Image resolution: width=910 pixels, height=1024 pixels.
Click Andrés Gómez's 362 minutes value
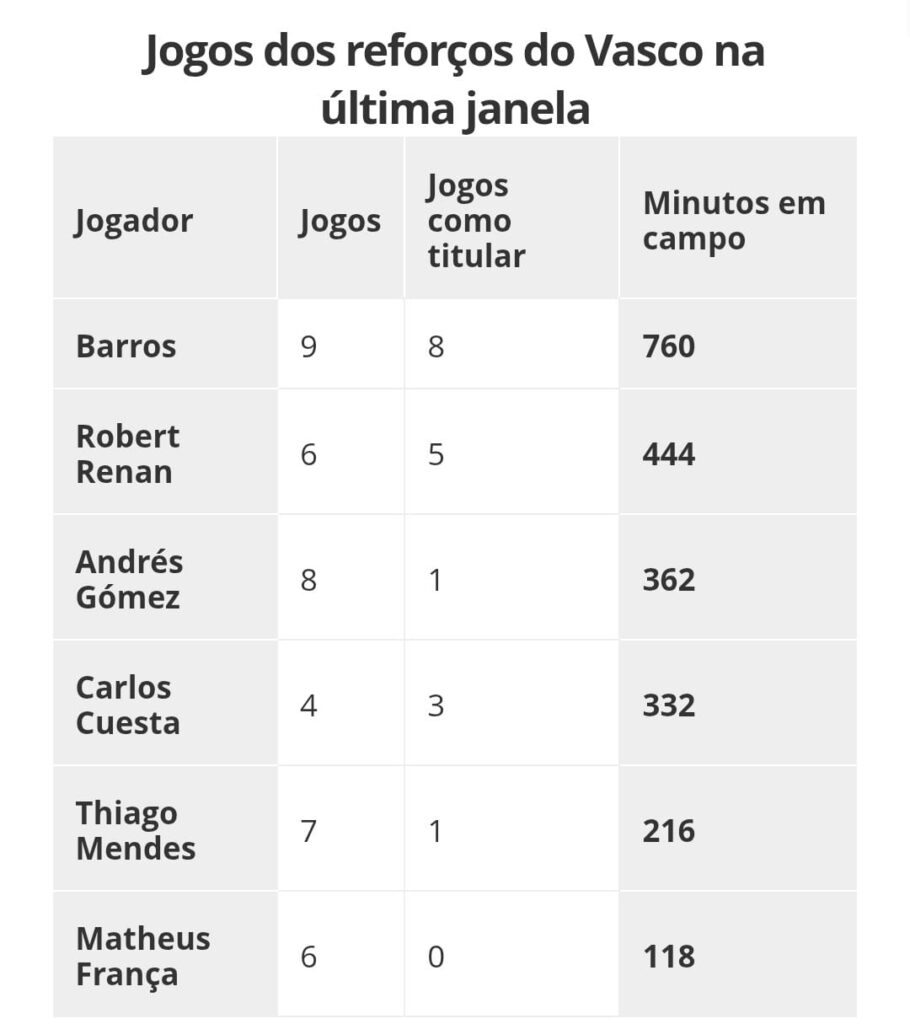(669, 579)
